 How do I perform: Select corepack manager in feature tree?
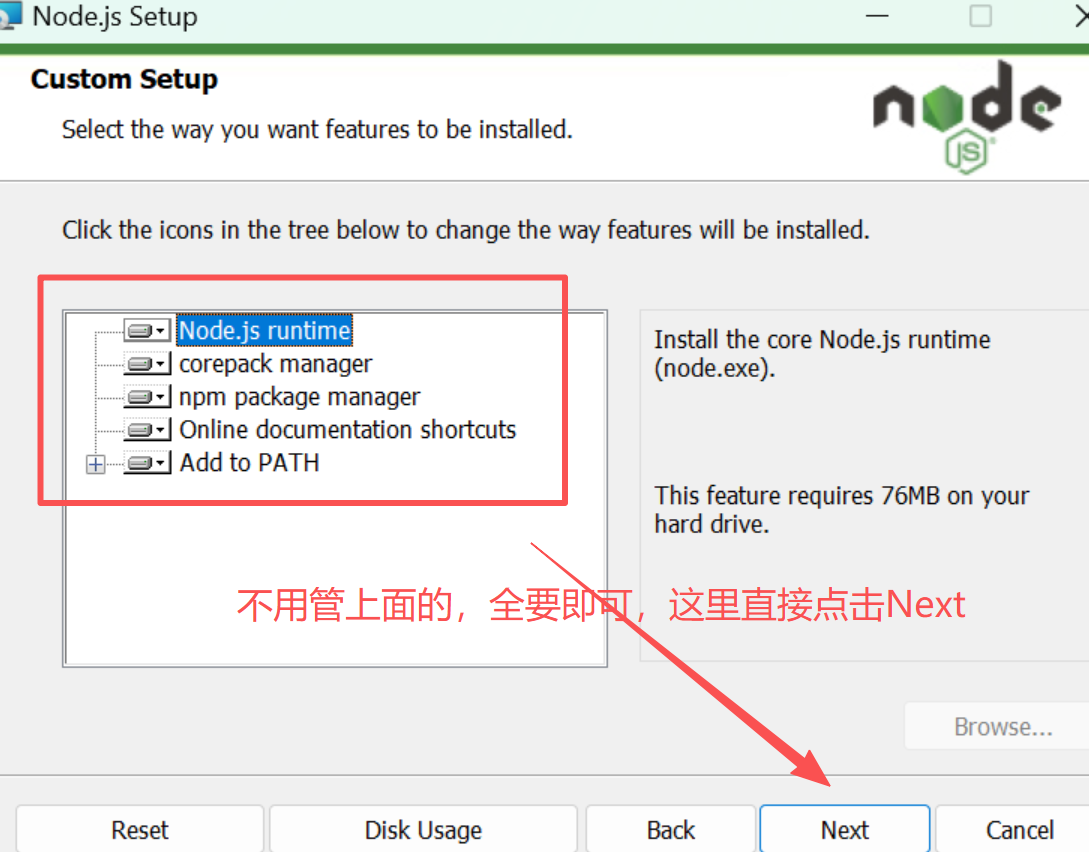tap(276, 364)
